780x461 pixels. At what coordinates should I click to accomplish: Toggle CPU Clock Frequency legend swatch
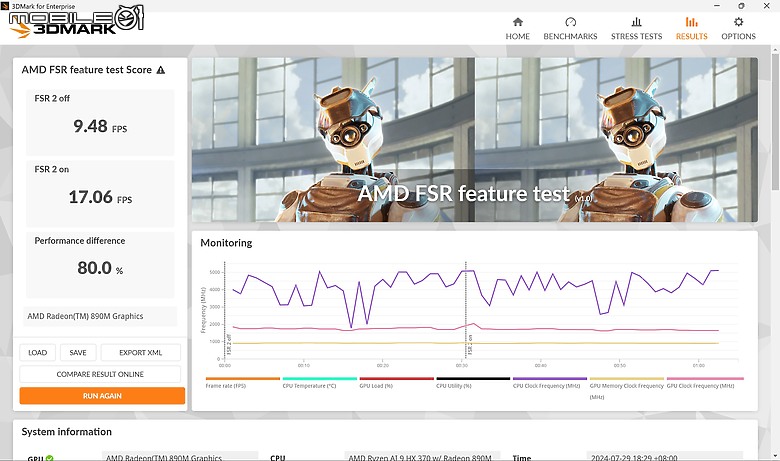click(550, 378)
